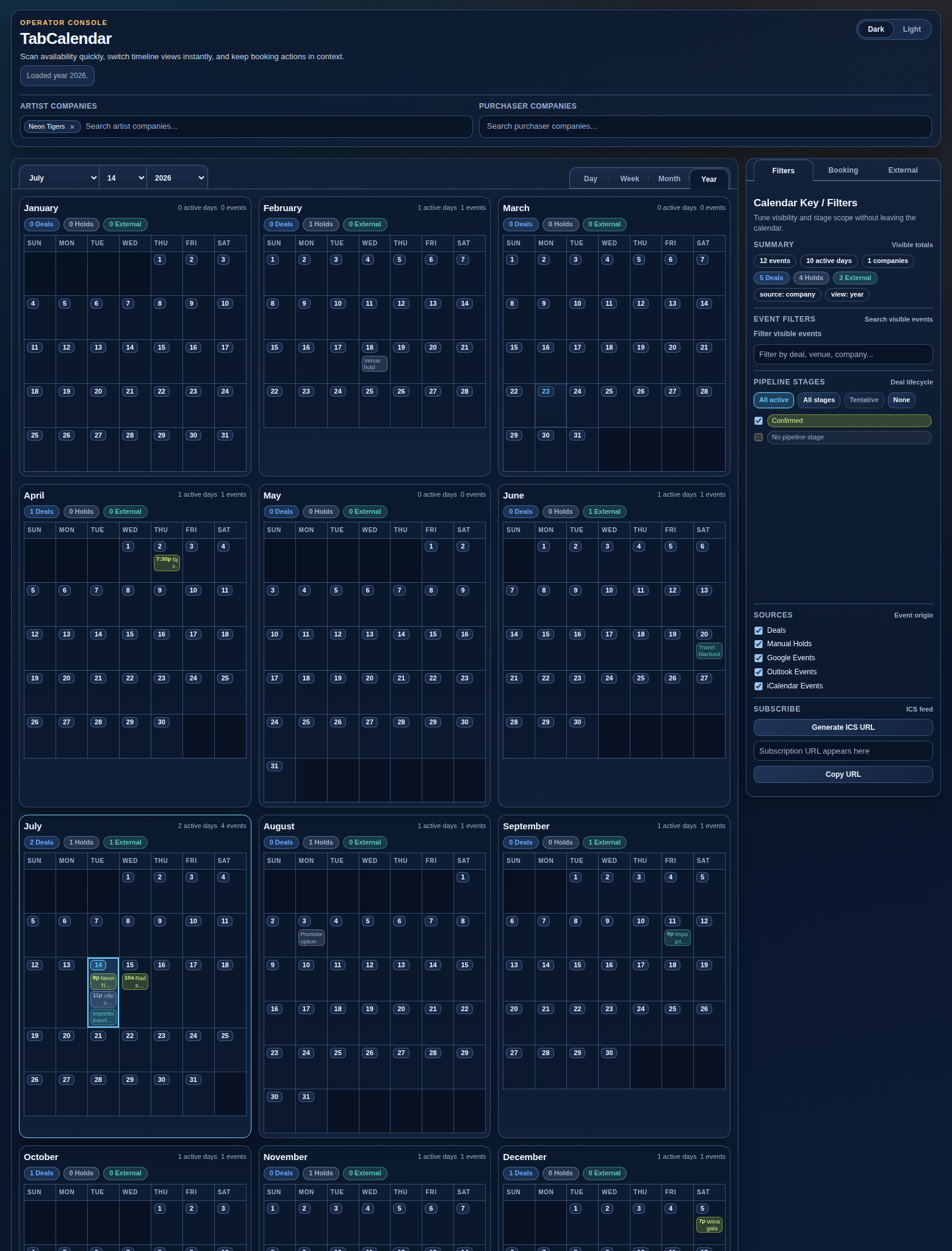Click 1 Holds badge in August
Viewport: 952px width, 1251px height.
click(x=321, y=842)
